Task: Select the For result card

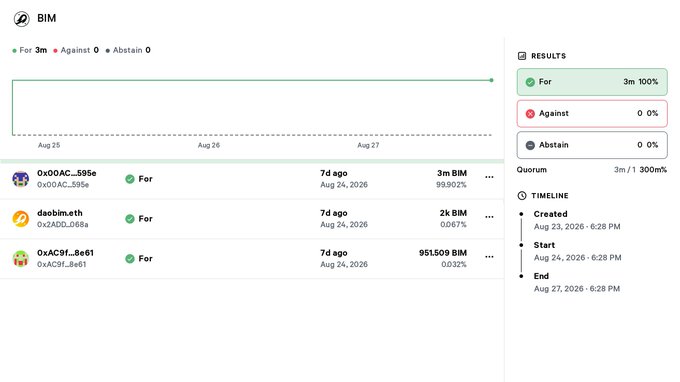Action: [x=592, y=82]
